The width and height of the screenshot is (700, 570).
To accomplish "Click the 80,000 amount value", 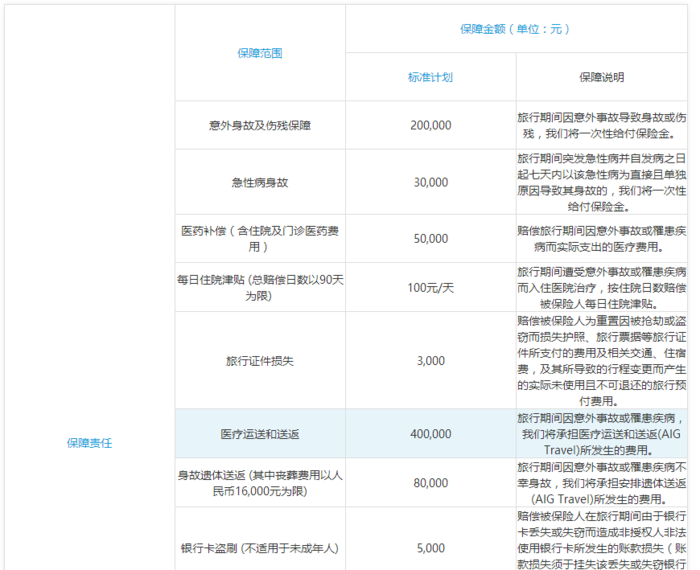I will pyautogui.click(x=430, y=482).
